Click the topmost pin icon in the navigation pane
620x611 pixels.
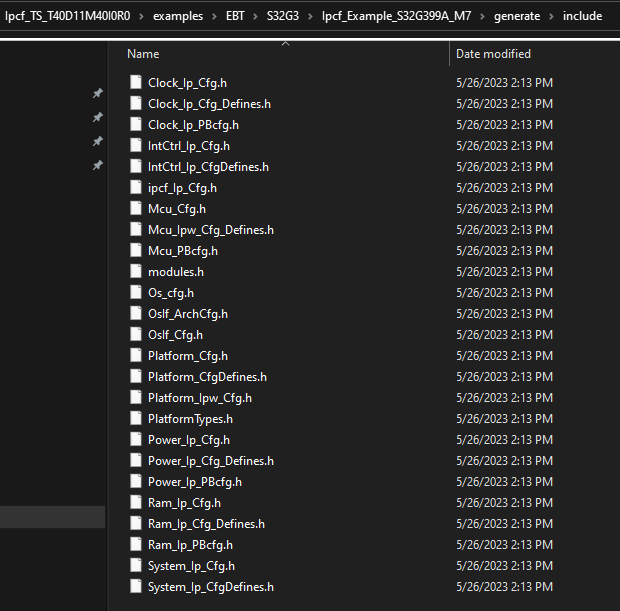(x=97, y=93)
